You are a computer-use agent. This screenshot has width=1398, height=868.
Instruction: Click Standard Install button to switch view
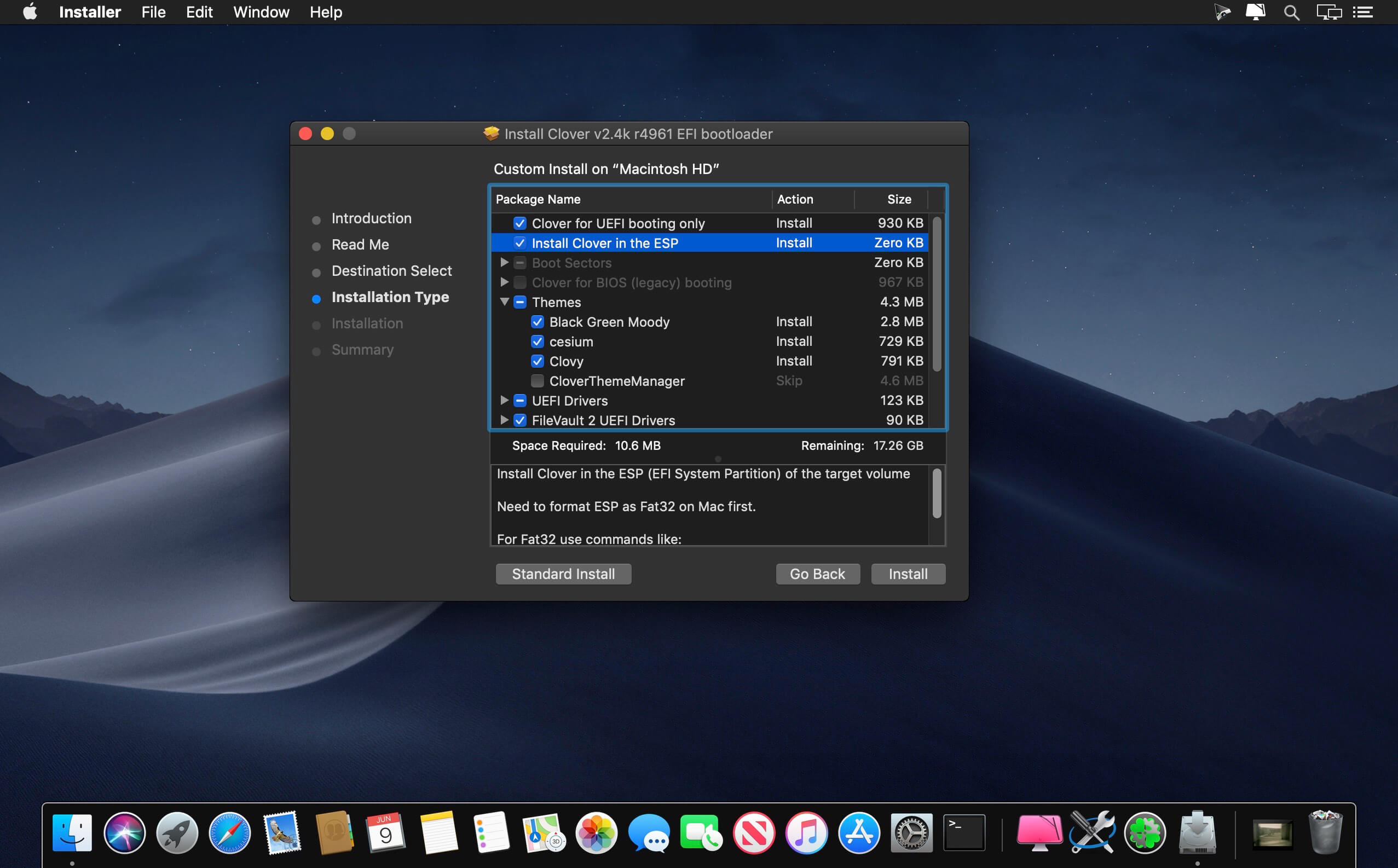tap(563, 573)
